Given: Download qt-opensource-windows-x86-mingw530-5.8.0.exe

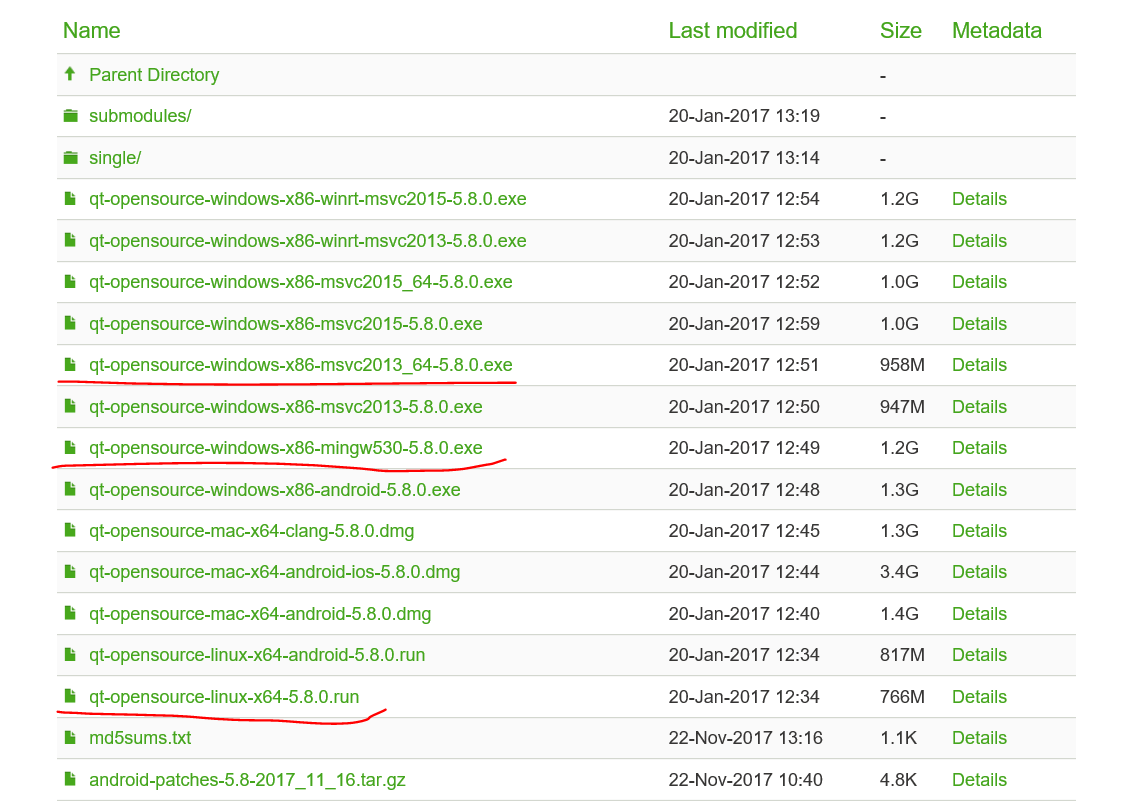Looking at the screenshot, I should point(286,448).
